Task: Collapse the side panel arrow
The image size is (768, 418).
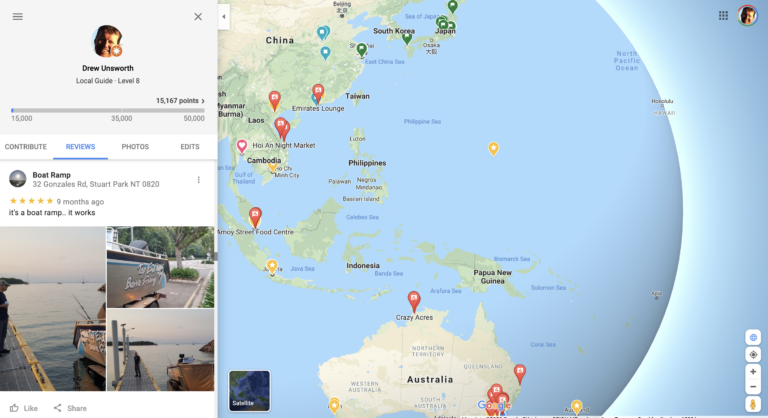Action: click(224, 17)
